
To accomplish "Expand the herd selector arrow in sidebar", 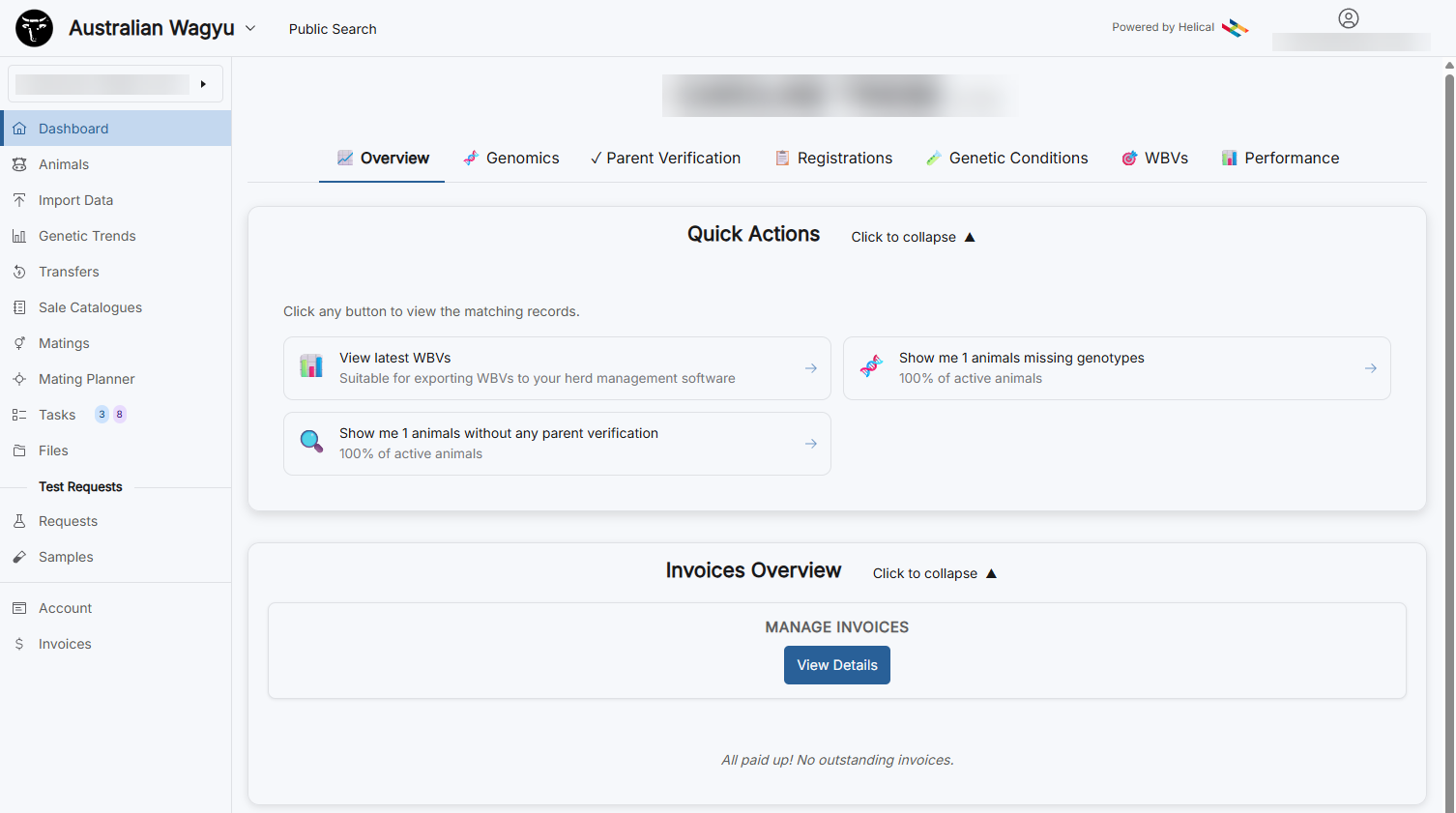I will 203,84.
